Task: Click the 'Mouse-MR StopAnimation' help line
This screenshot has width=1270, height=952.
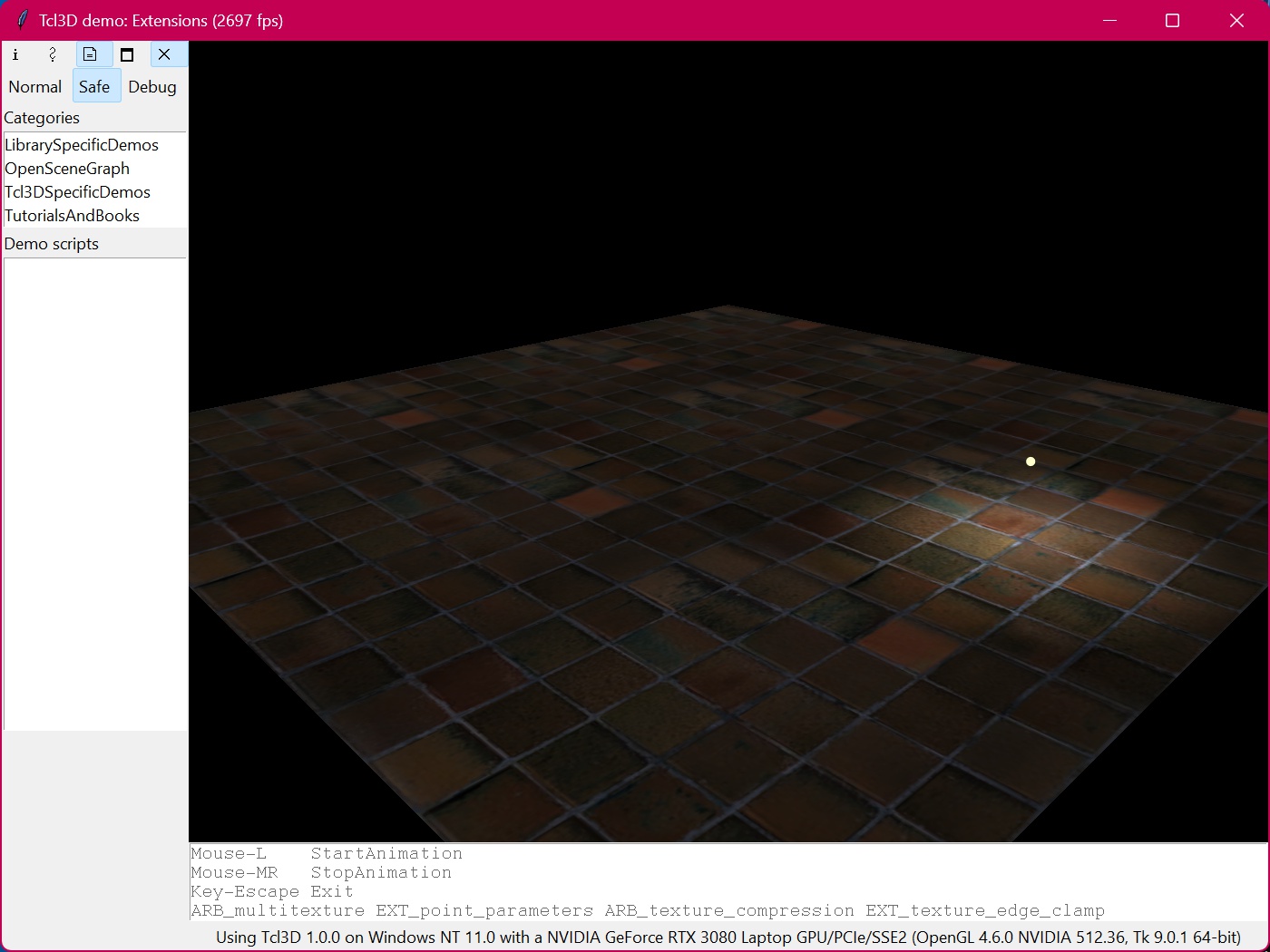Action: pos(321,872)
